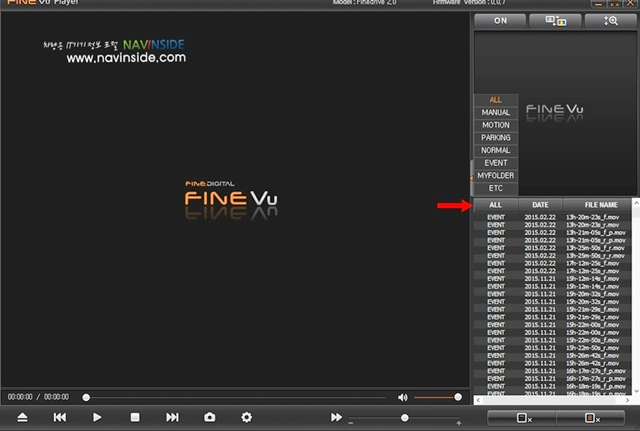This screenshot has height=431, width=640.
Task: Select file 16h-18m-19s_f_p.mov
Action: click(x=553, y=386)
